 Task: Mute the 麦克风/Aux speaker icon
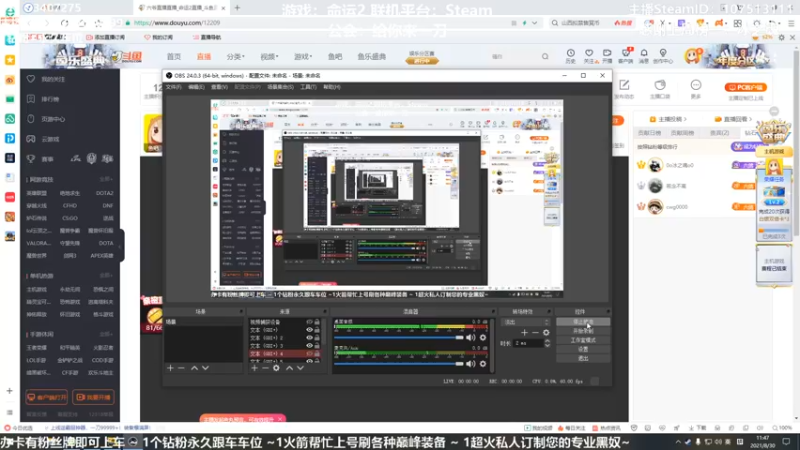(470, 364)
